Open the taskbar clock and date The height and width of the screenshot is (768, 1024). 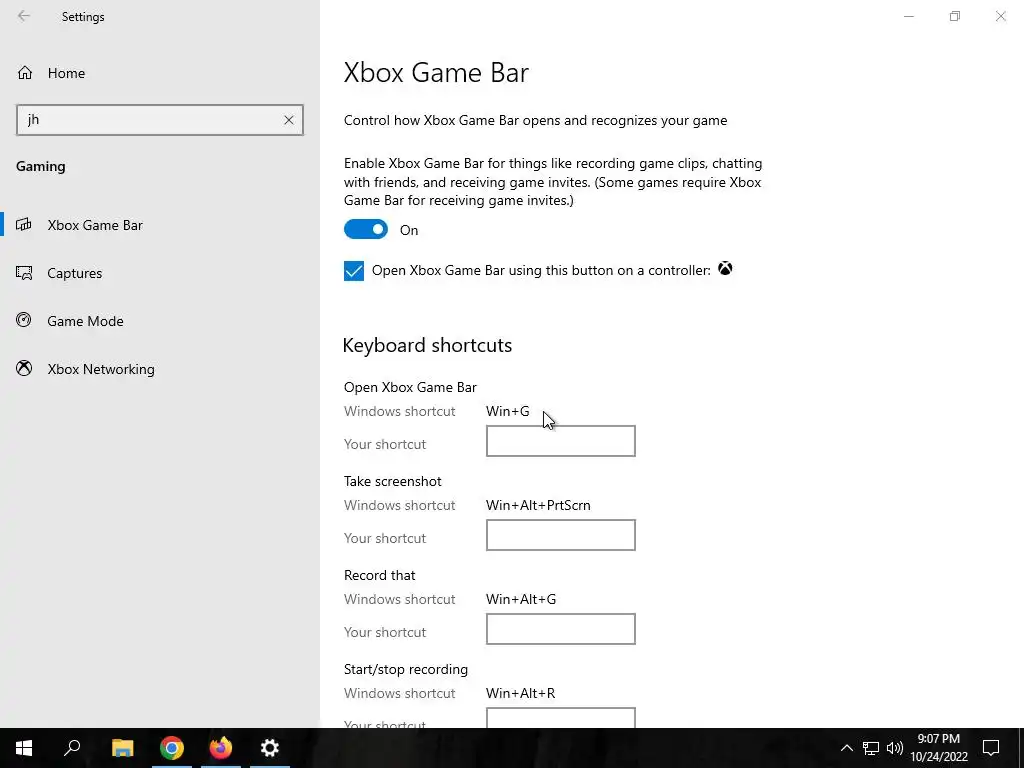[x=938, y=748]
